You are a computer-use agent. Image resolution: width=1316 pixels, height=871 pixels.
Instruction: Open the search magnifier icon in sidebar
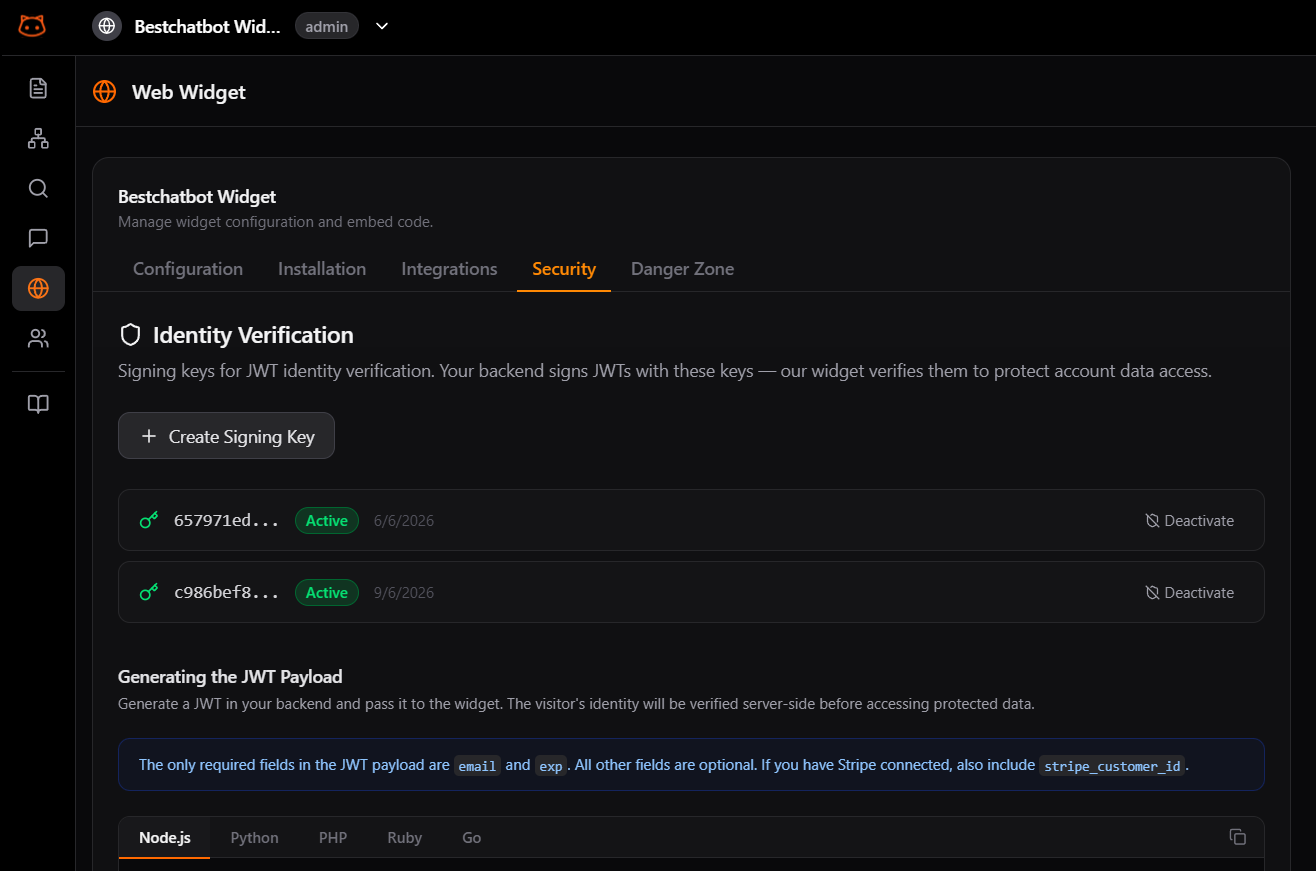[38, 188]
